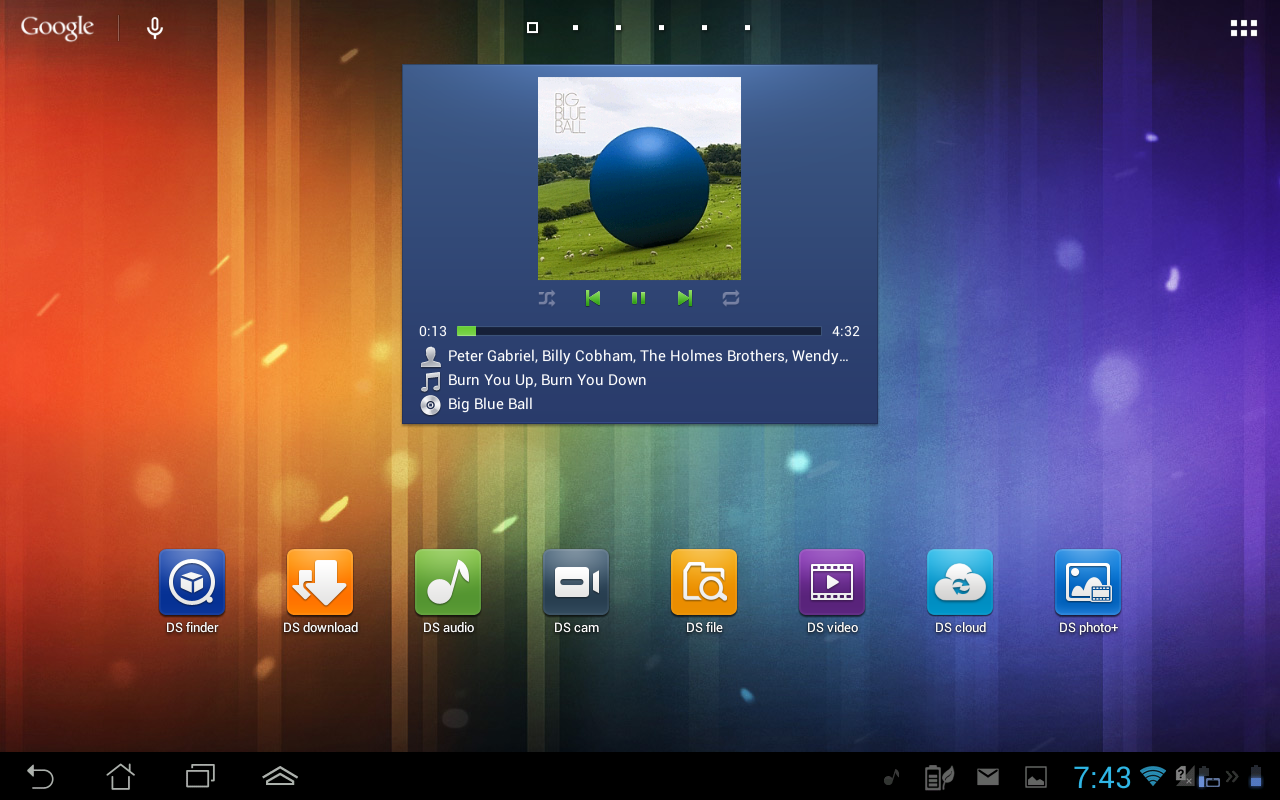
Task: Toggle repeat mode in the music widget
Action: pos(730,297)
